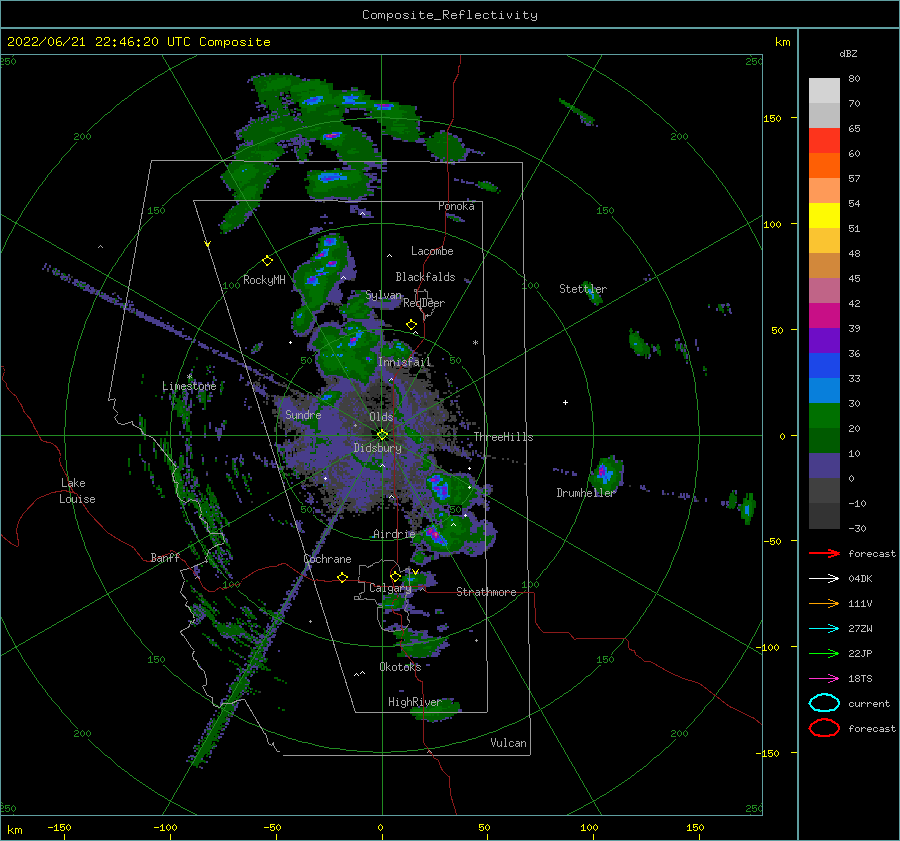Click the 'Didsbury' city label
The image size is (900, 841).
378,448
